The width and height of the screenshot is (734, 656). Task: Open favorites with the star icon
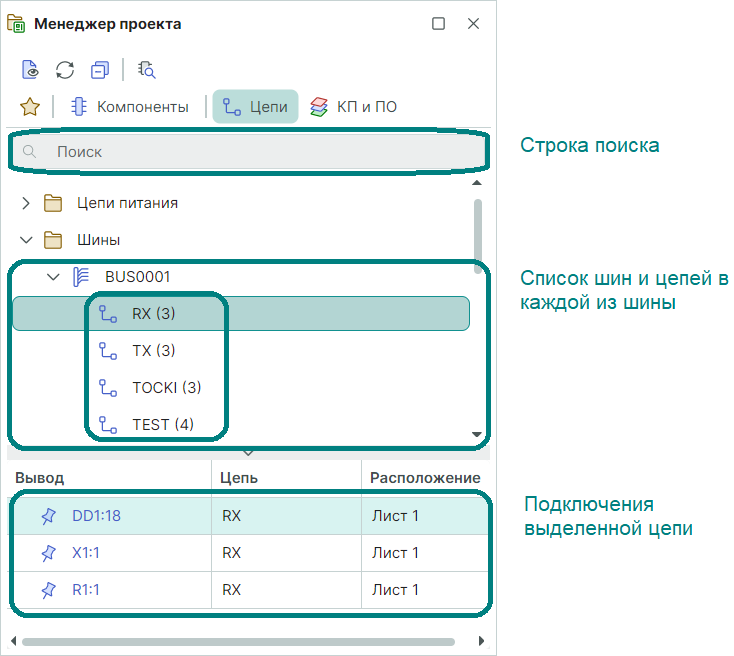point(30,106)
